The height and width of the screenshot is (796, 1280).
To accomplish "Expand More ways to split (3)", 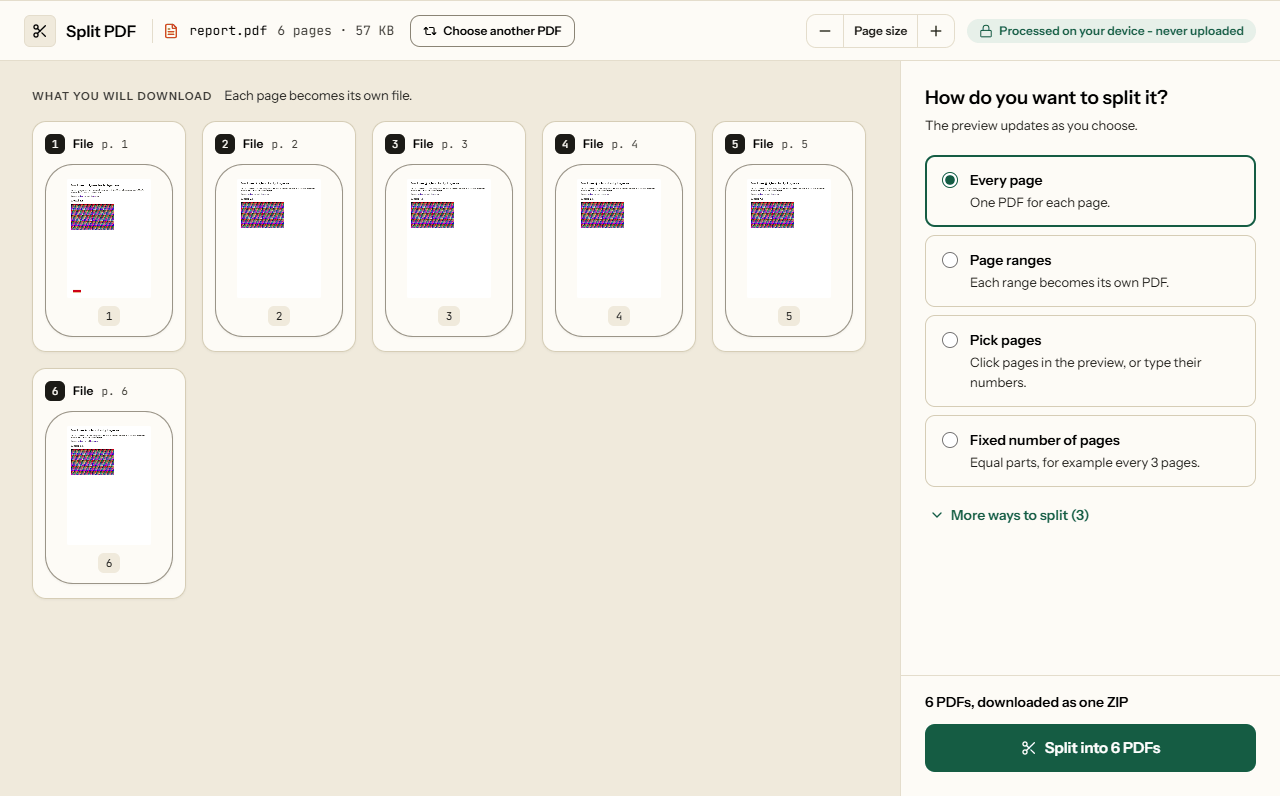I will tap(1010, 515).
